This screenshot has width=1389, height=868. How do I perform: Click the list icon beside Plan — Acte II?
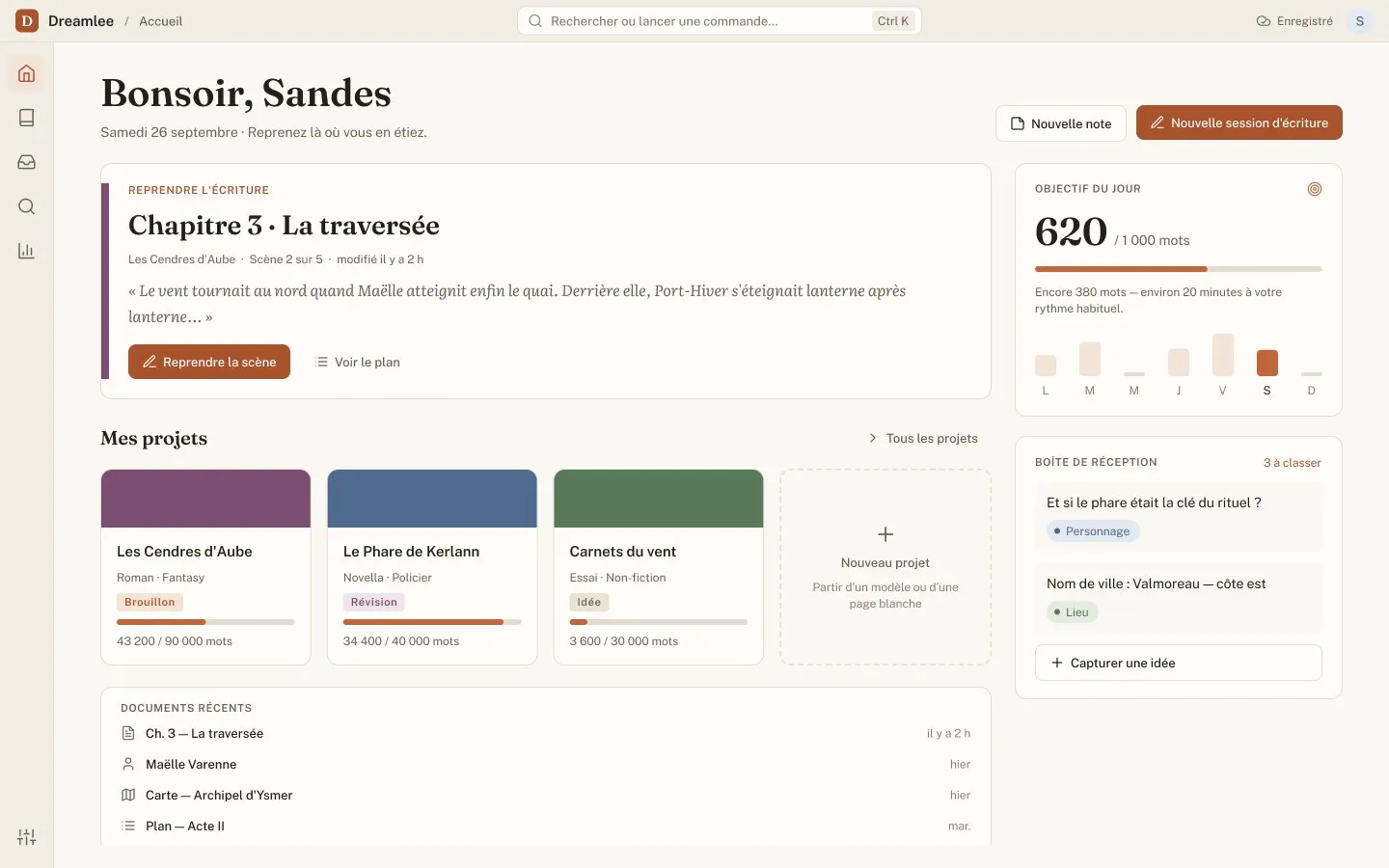tap(128, 826)
